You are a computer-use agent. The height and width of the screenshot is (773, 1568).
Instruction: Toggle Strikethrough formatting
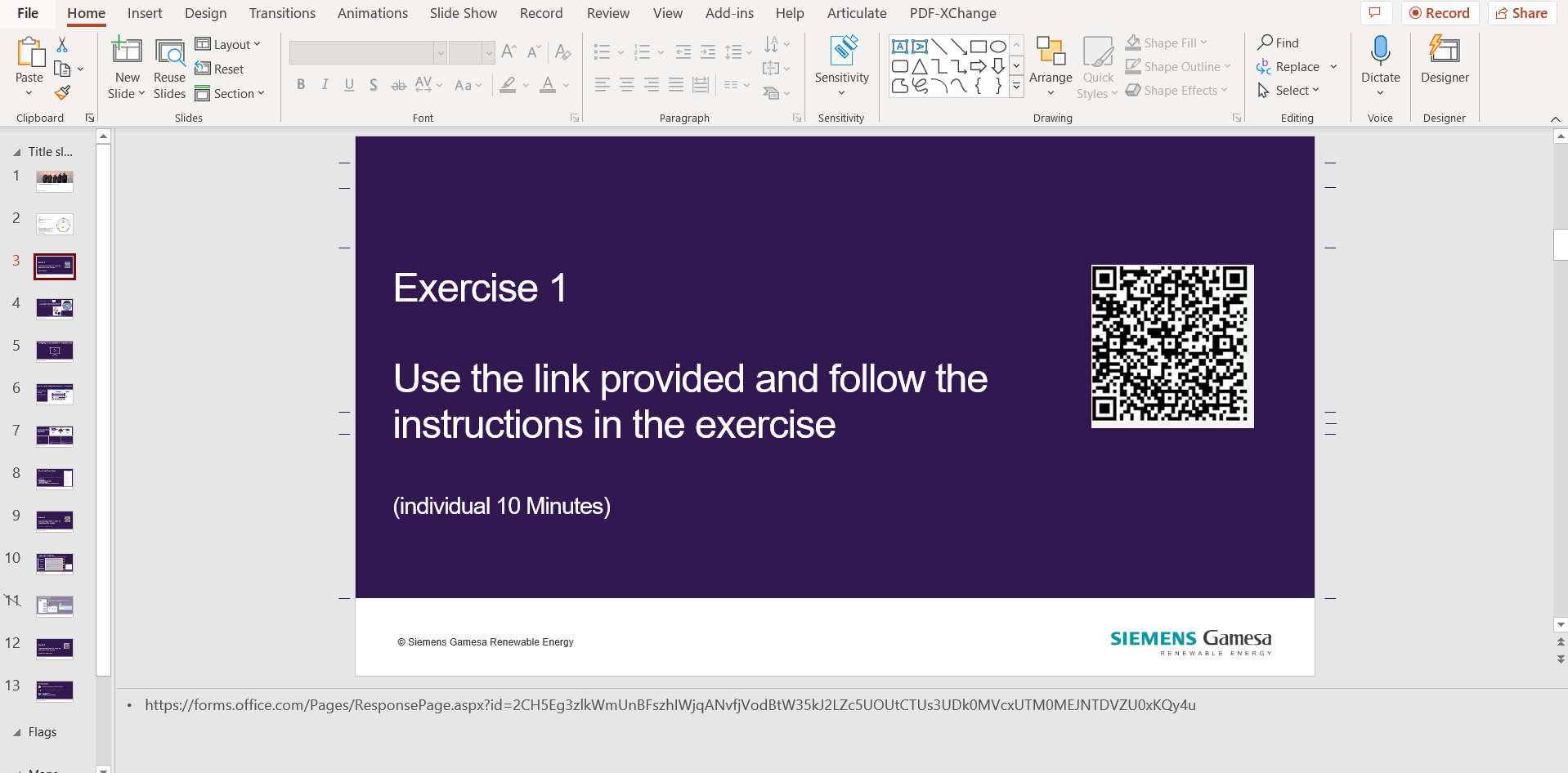[398, 85]
